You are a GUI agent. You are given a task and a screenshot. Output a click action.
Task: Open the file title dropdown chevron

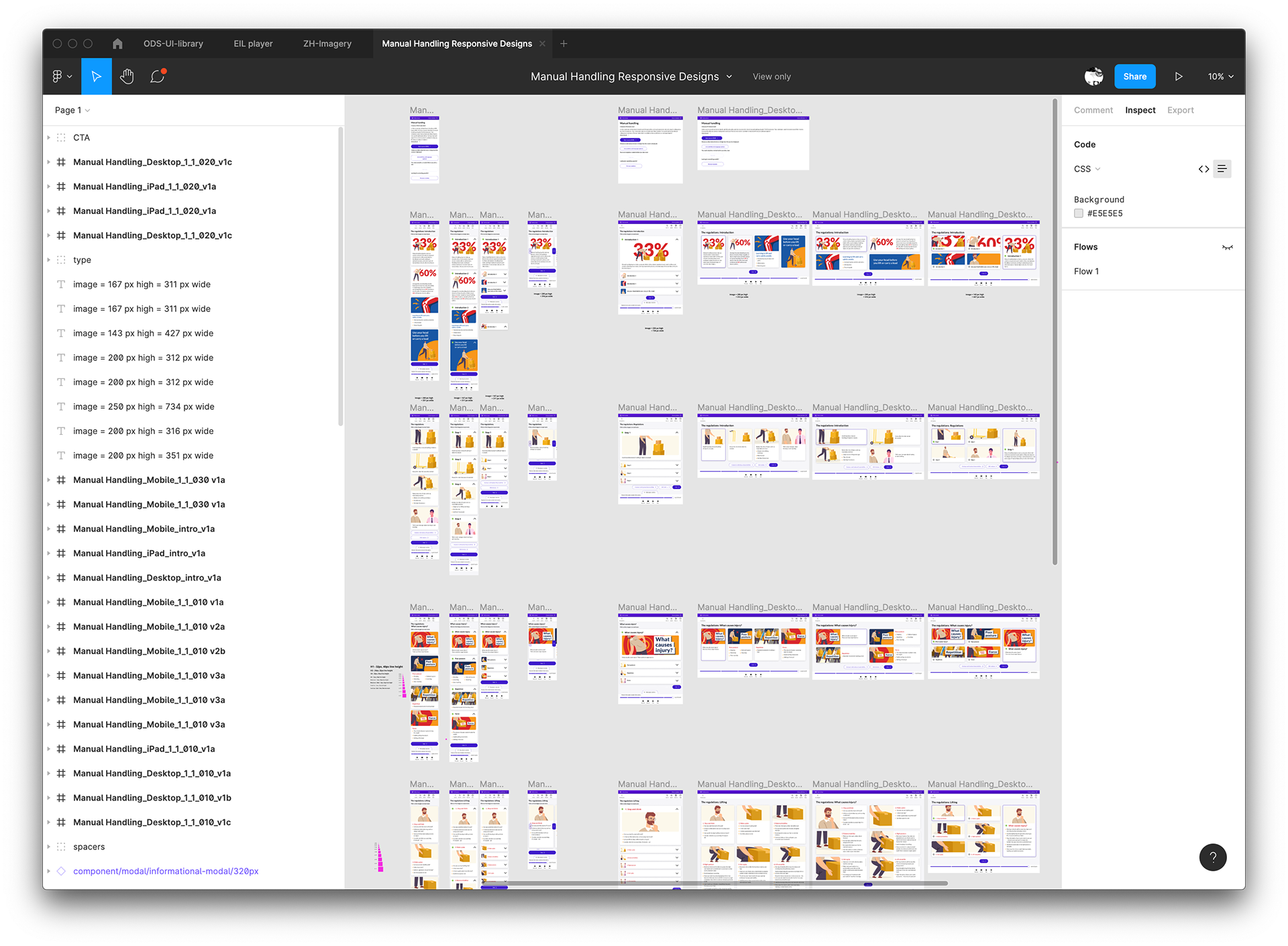[x=729, y=76]
